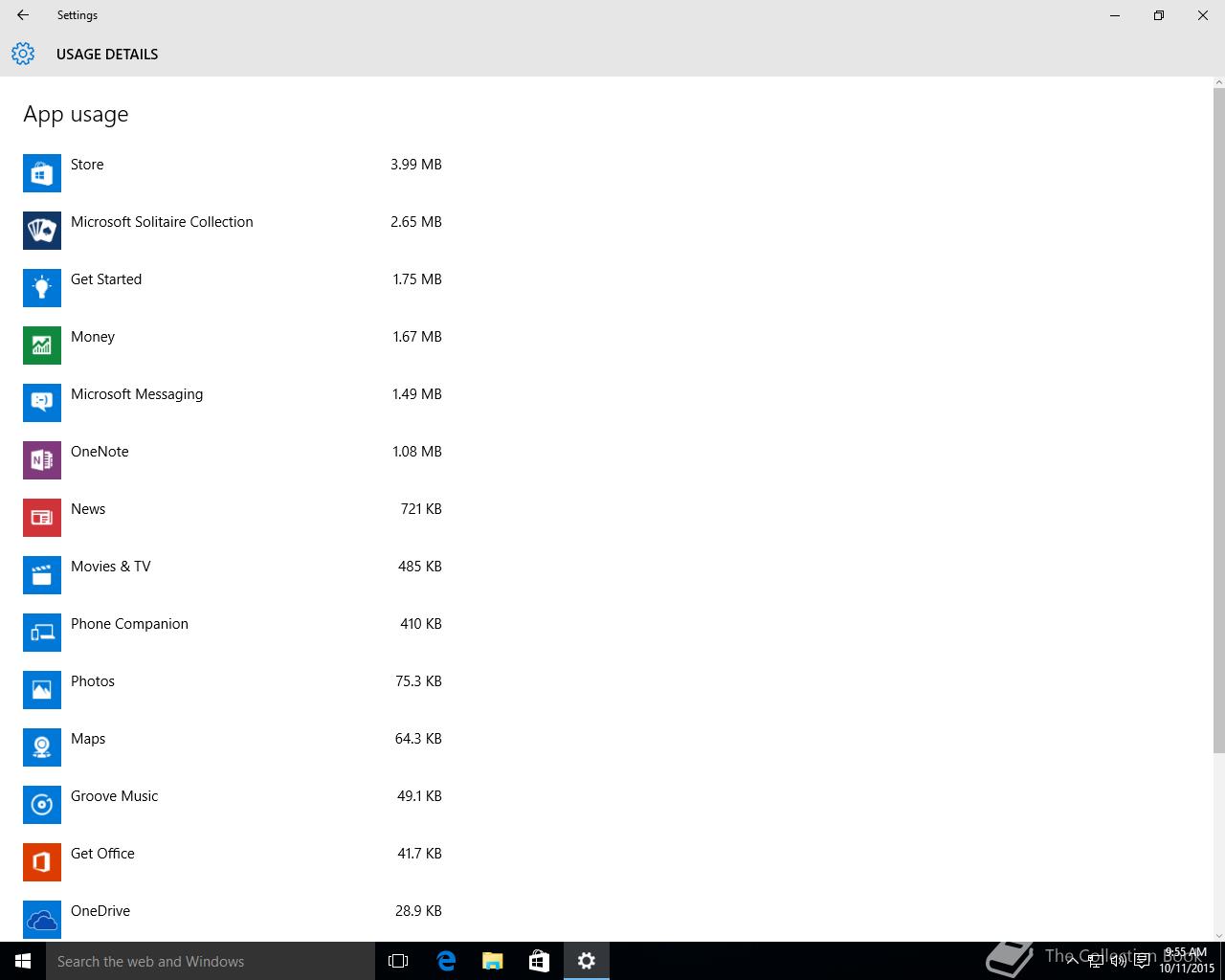Click the Settings gear icon in header
This screenshot has width=1225, height=980.
point(23,54)
